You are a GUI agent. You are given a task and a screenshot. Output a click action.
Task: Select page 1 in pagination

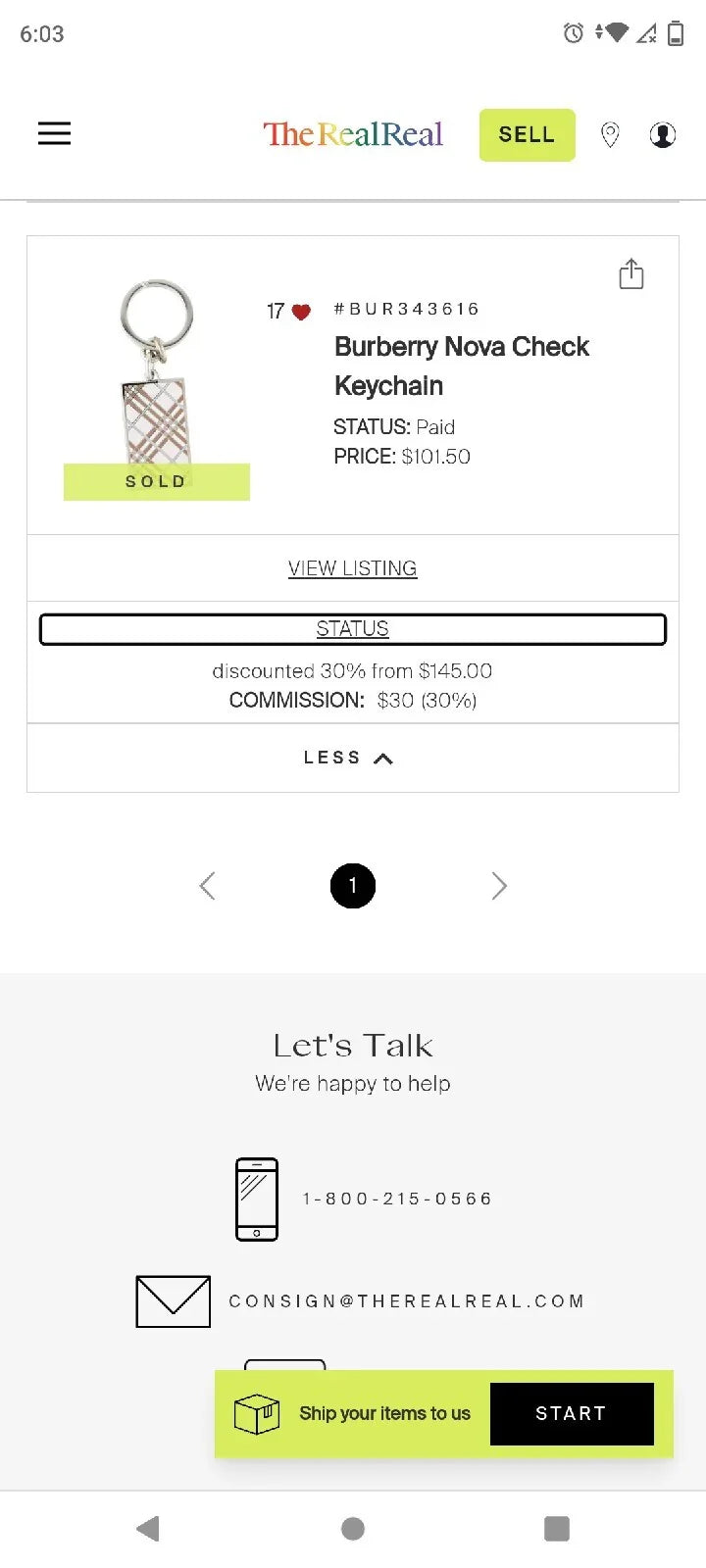click(353, 886)
